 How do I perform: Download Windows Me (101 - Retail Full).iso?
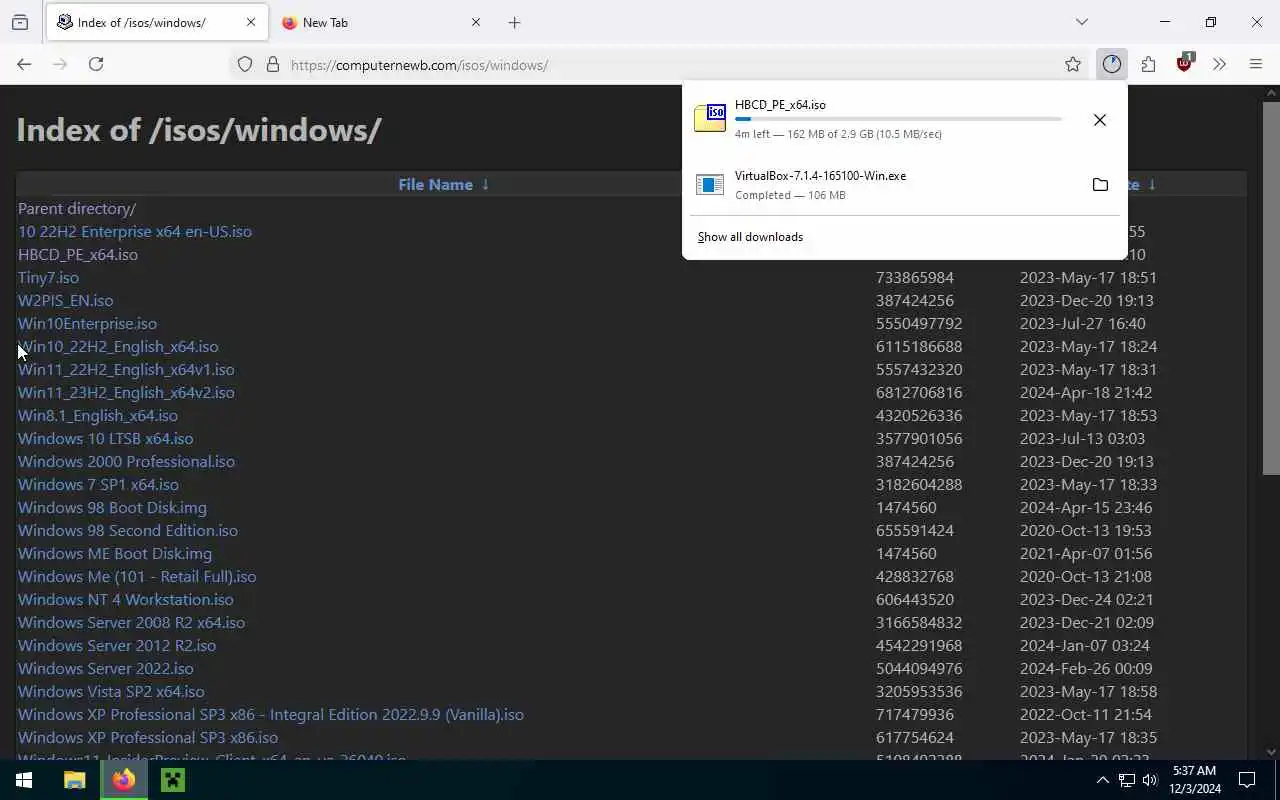click(x=137, y=576)
